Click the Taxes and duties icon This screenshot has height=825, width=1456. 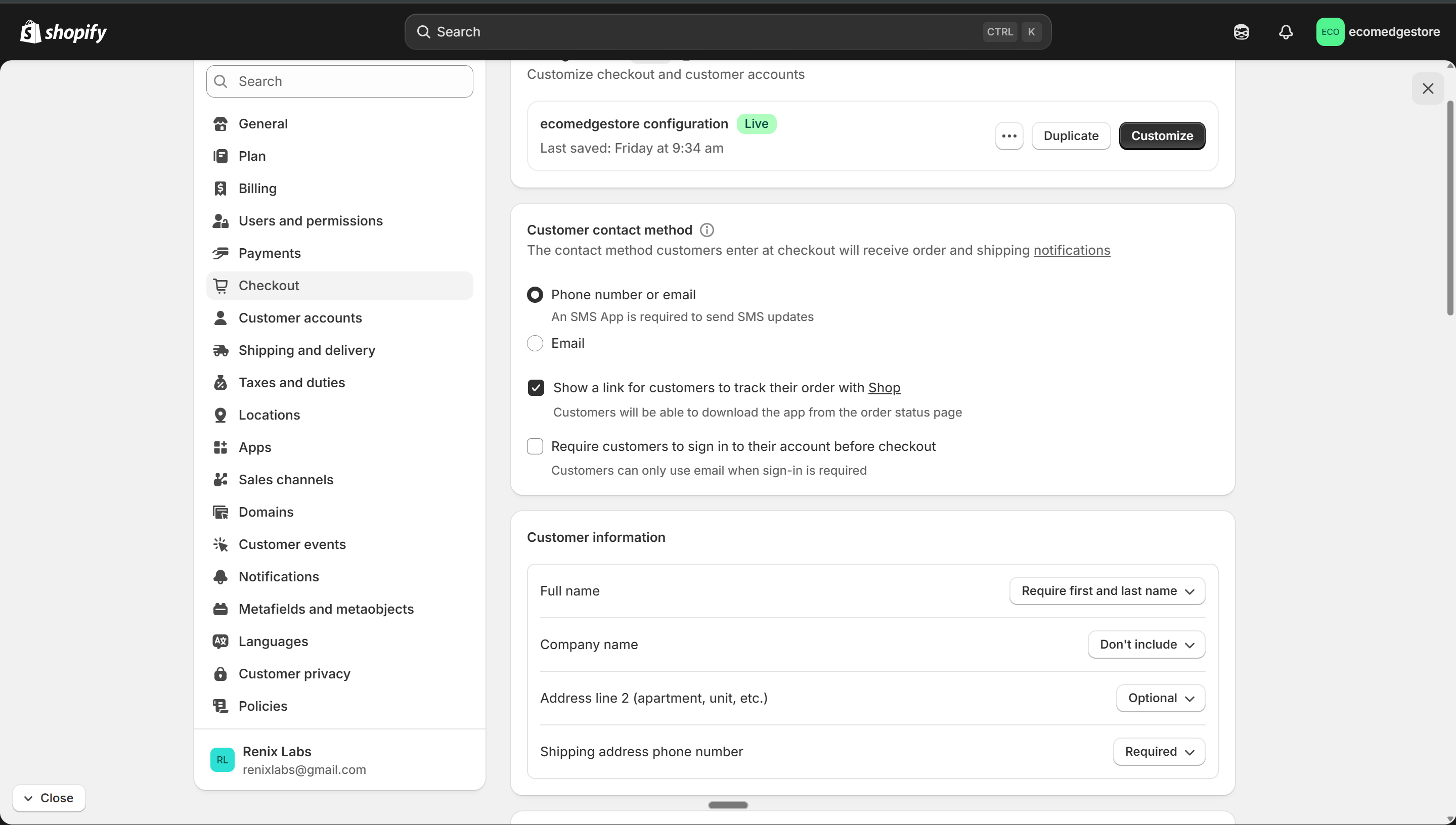[x=221, y=383]
